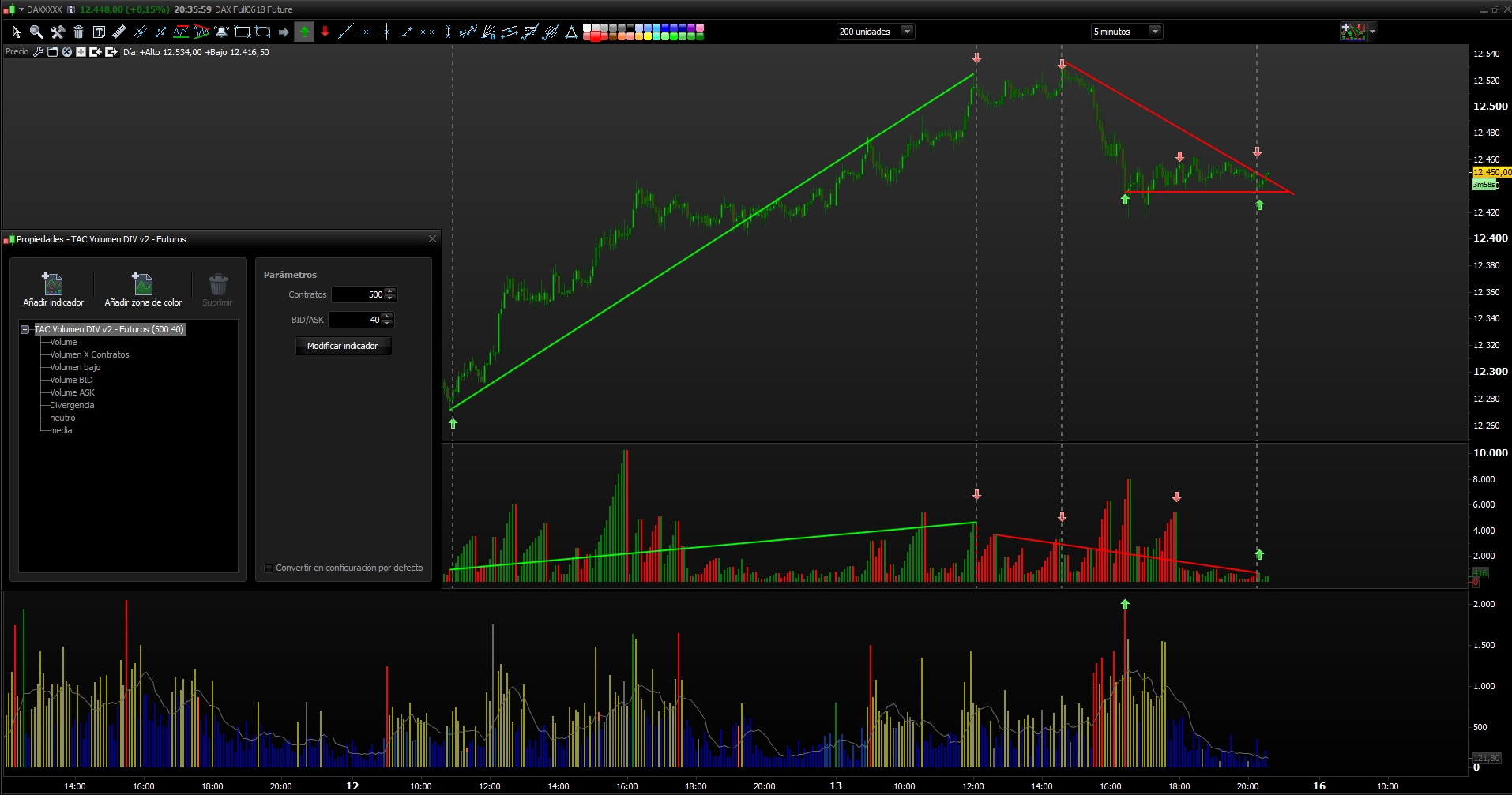Select neutro tree item
The width and height of the screenshot is (1512, 795).
[62, 418]
